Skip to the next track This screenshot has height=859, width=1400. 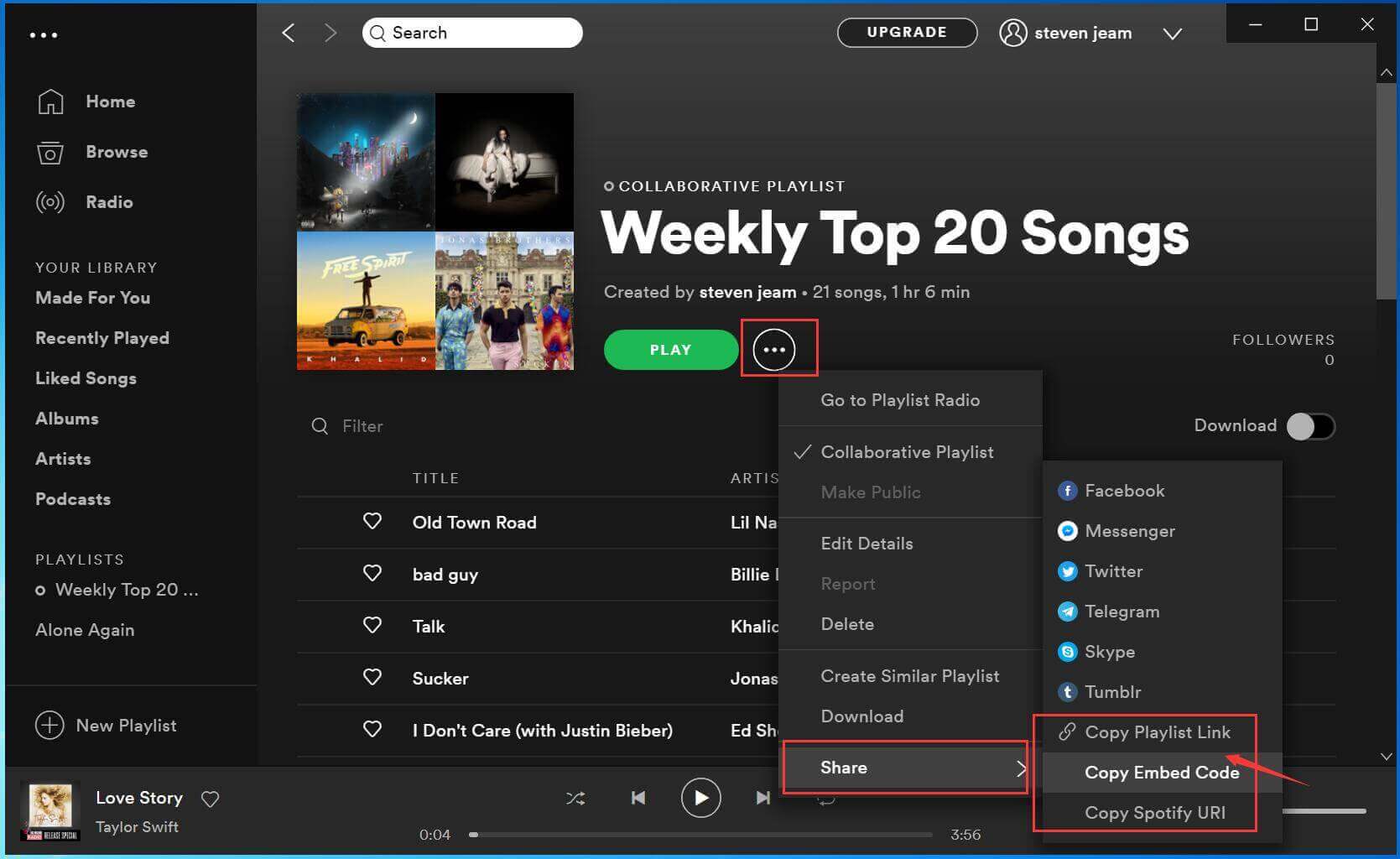[x=762, y=798]
